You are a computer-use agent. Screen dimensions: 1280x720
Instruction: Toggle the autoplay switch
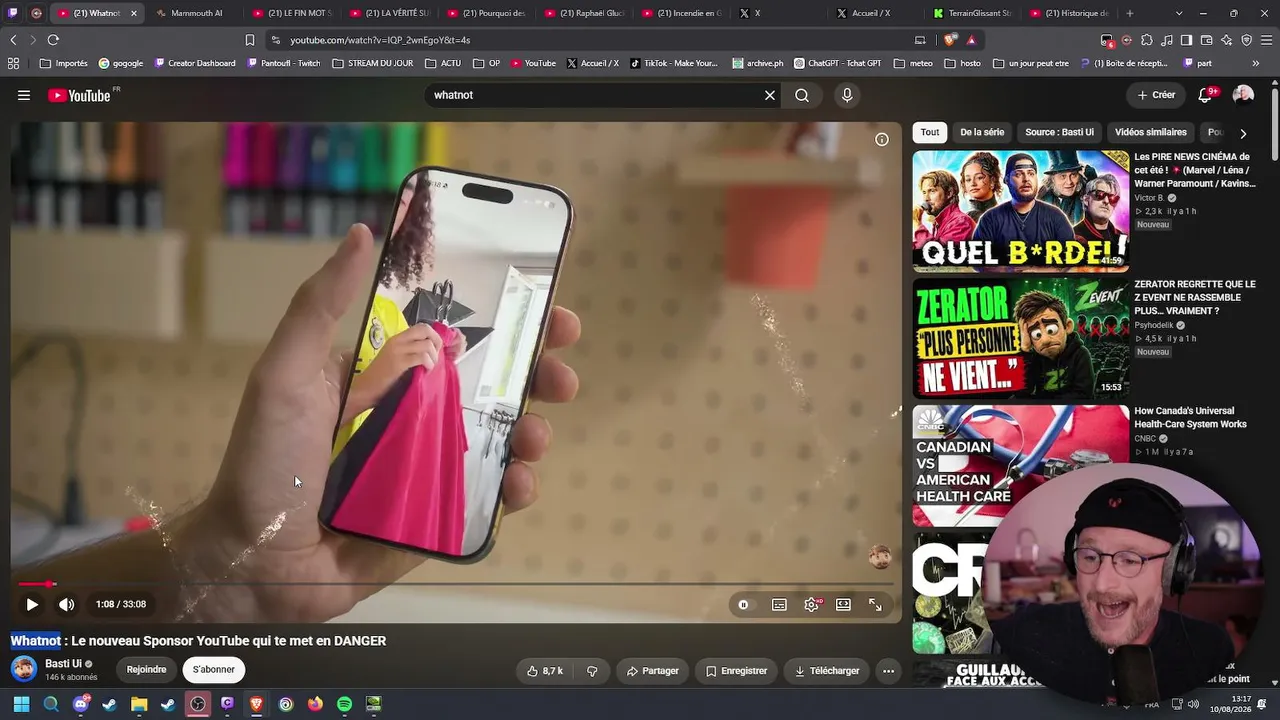(x=743, y=604)
